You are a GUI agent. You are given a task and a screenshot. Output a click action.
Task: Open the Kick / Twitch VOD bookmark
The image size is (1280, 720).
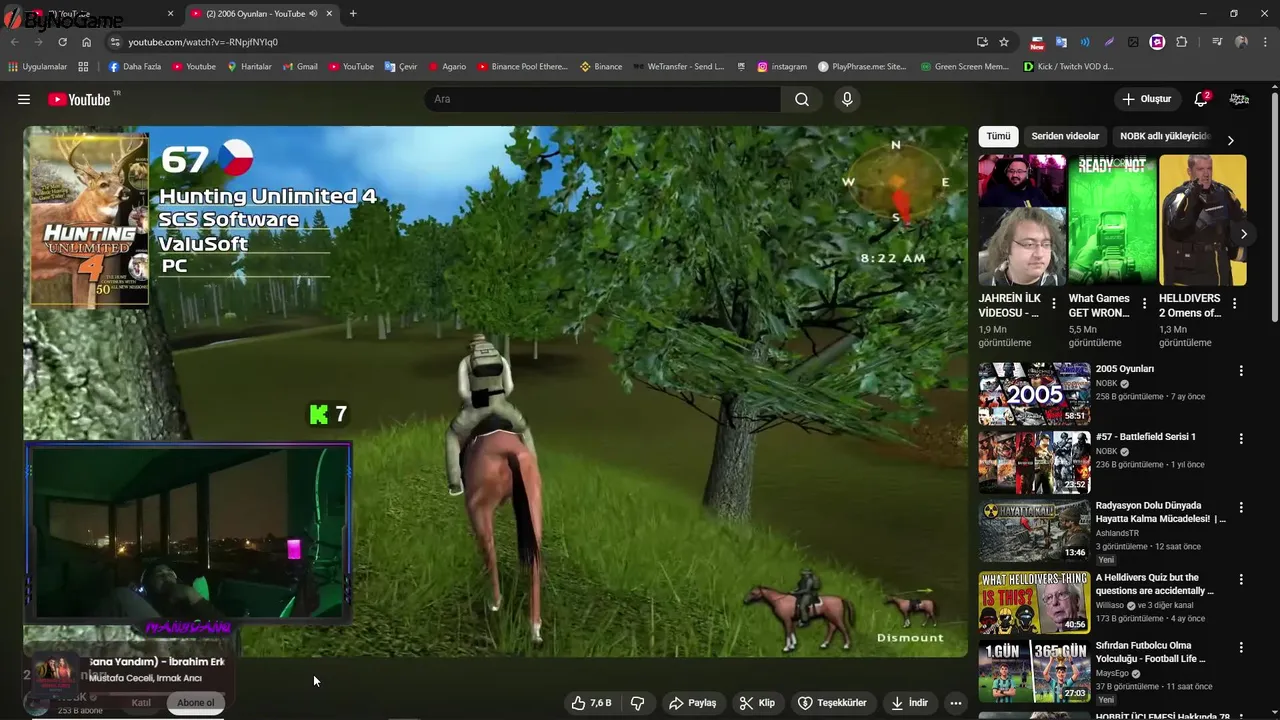coord(1068,67)
